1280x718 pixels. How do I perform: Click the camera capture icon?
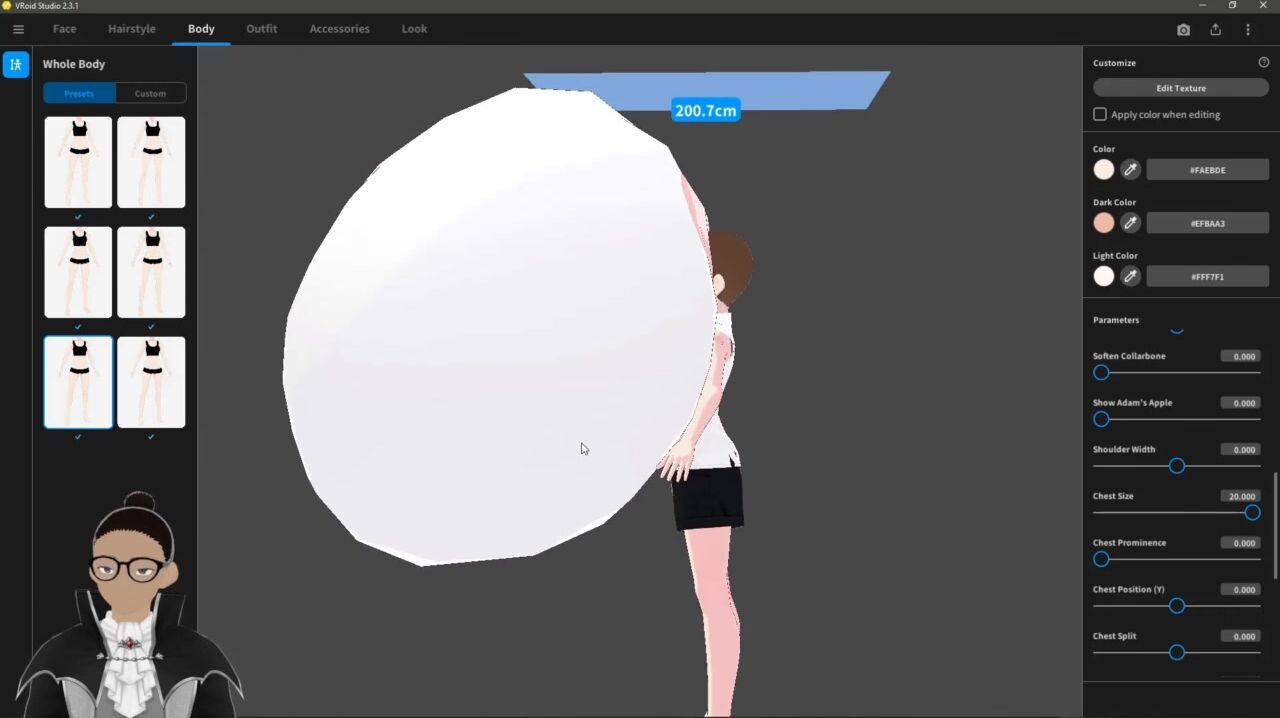(x=1183, y=30)
